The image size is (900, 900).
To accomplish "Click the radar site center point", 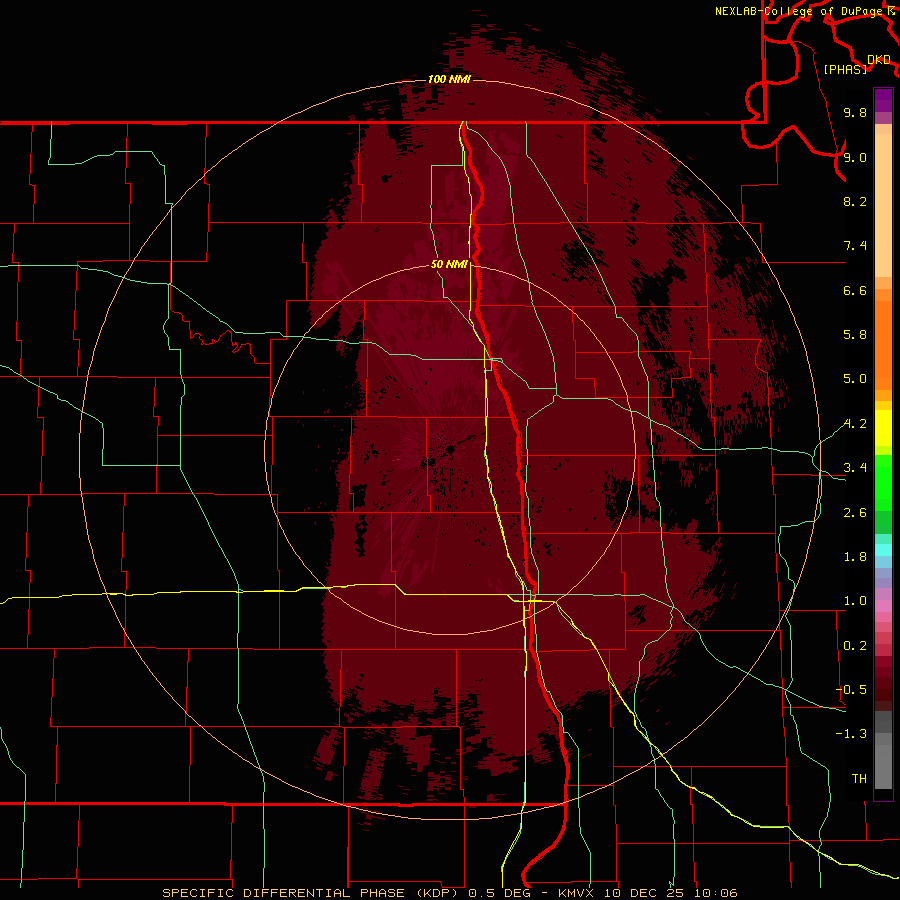I will (x=451, y=449).
